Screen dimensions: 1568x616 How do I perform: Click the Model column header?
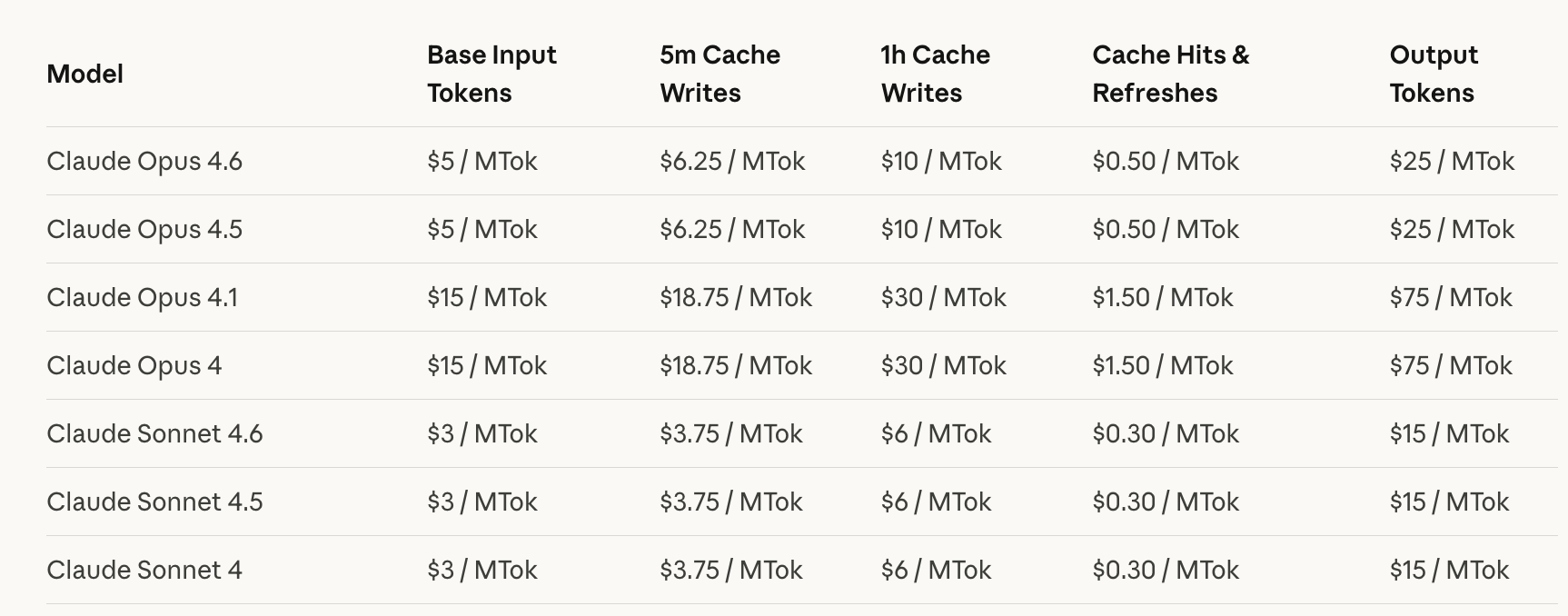(x=84, y=74)
